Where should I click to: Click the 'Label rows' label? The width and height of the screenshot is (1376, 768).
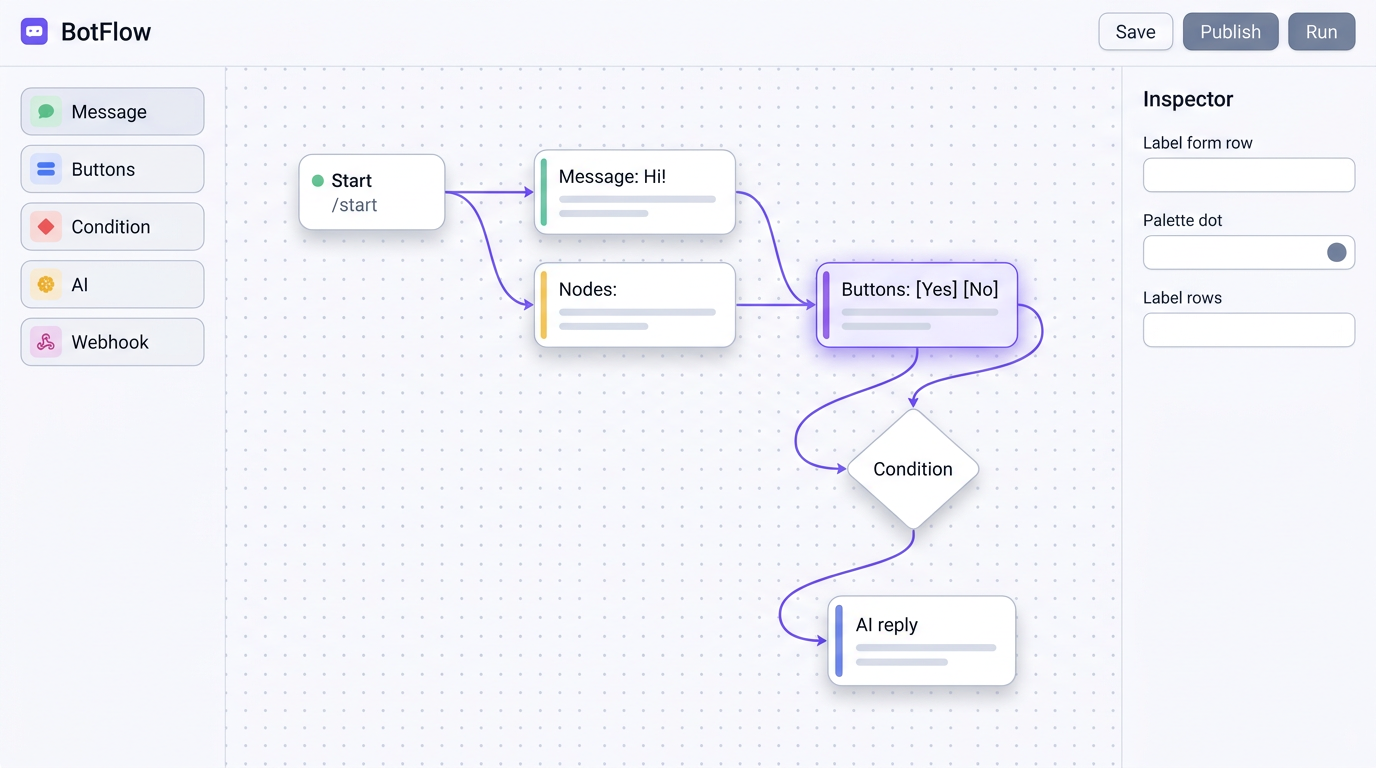(x=1182, y=298)
